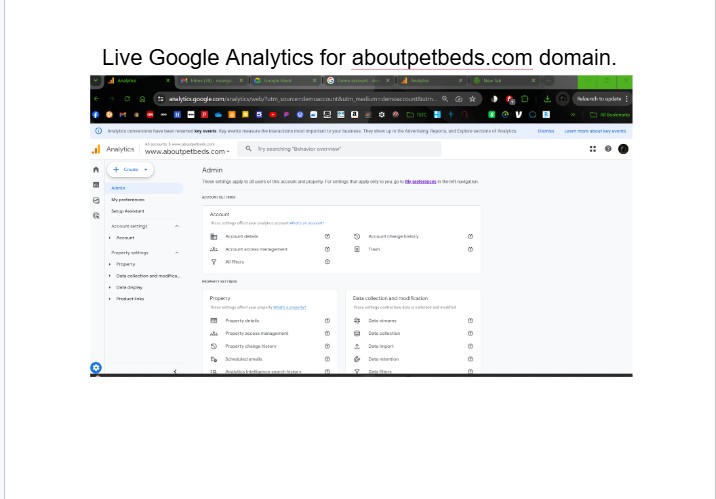
Task: Select My preferences in left navigation
Action: [128, 199]
